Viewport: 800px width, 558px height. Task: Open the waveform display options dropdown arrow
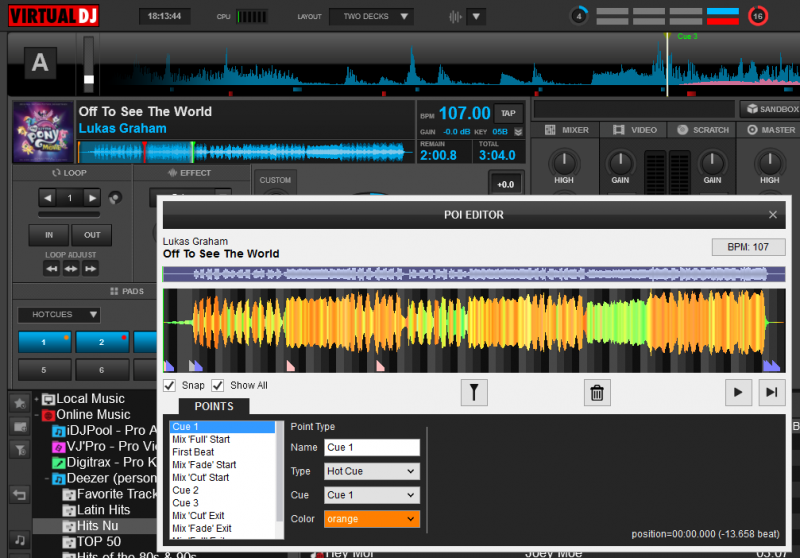[x=476, y=16]
